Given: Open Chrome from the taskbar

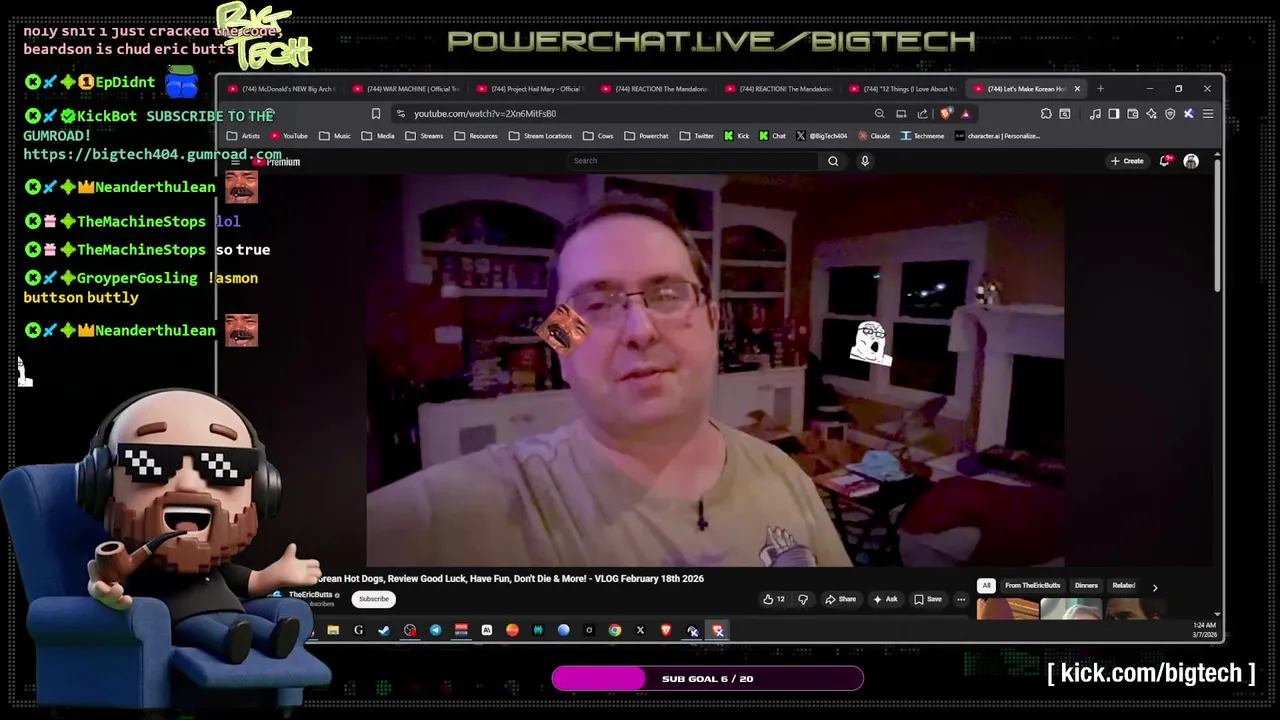Looking at the screenshot, I should click(615, 630).
